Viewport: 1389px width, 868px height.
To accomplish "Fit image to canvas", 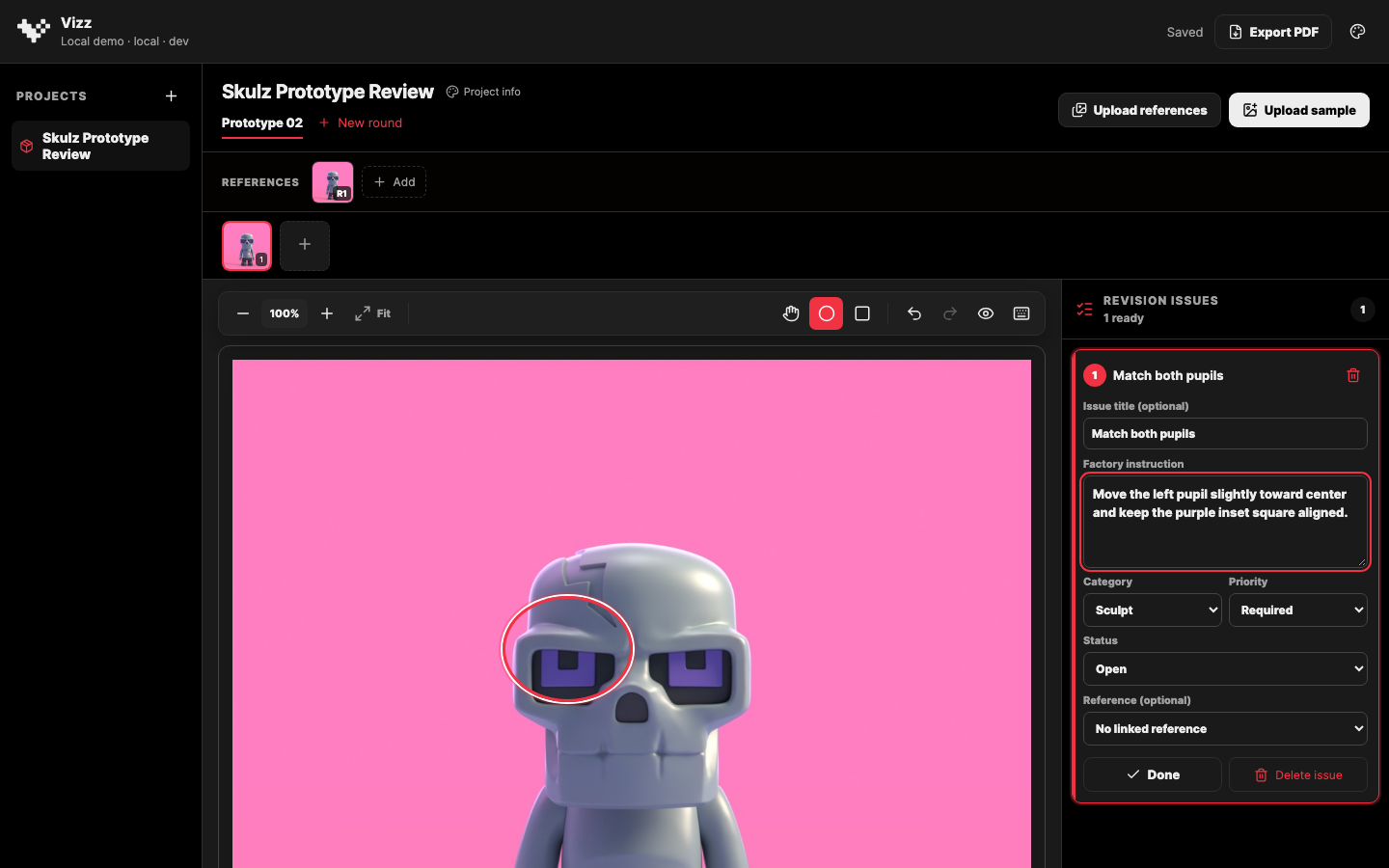I will pos(373,313).
